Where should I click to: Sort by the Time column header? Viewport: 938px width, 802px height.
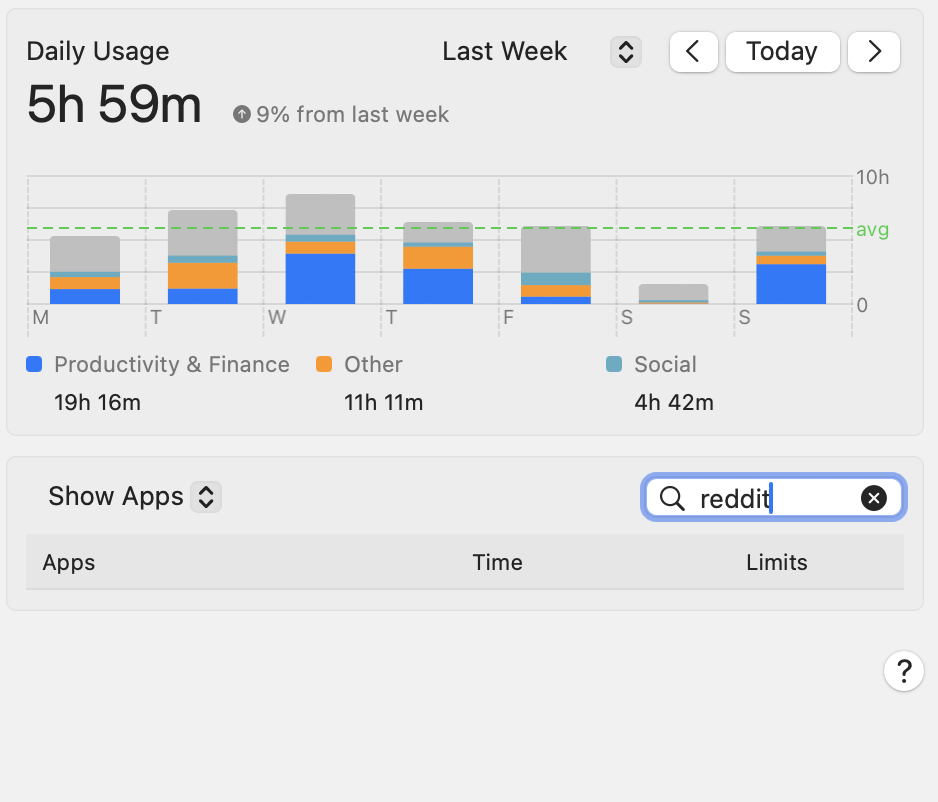tap(497, 562)
